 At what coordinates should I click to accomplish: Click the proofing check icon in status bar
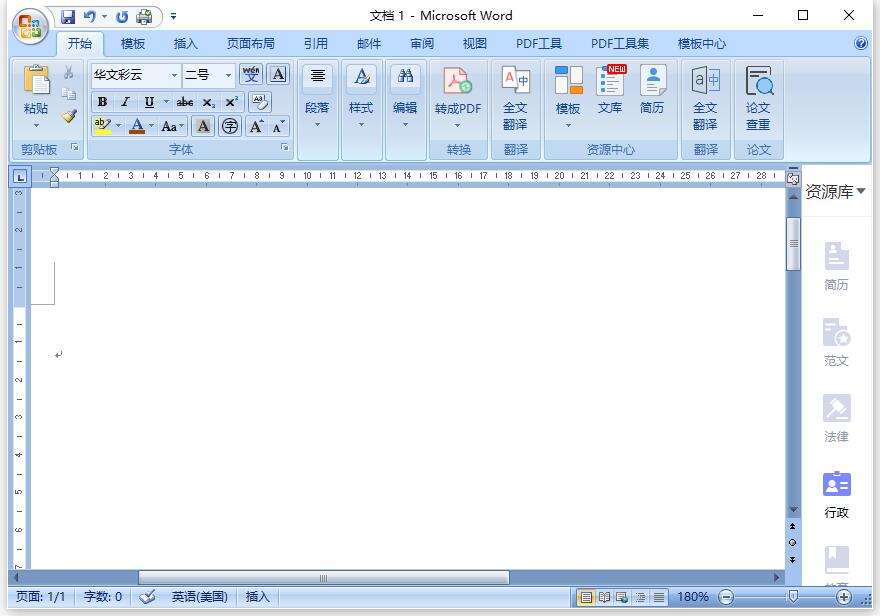[x=147, y=597]
